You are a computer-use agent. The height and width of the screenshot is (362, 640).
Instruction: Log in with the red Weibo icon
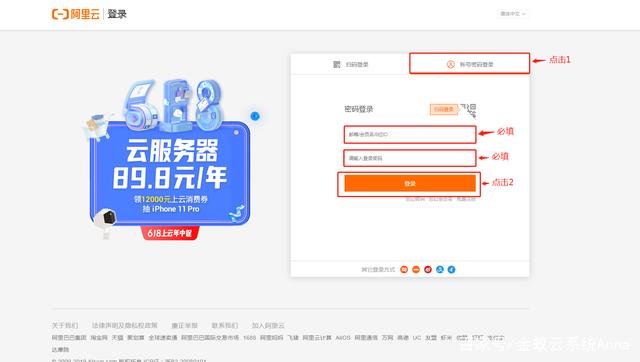(428, 269)
